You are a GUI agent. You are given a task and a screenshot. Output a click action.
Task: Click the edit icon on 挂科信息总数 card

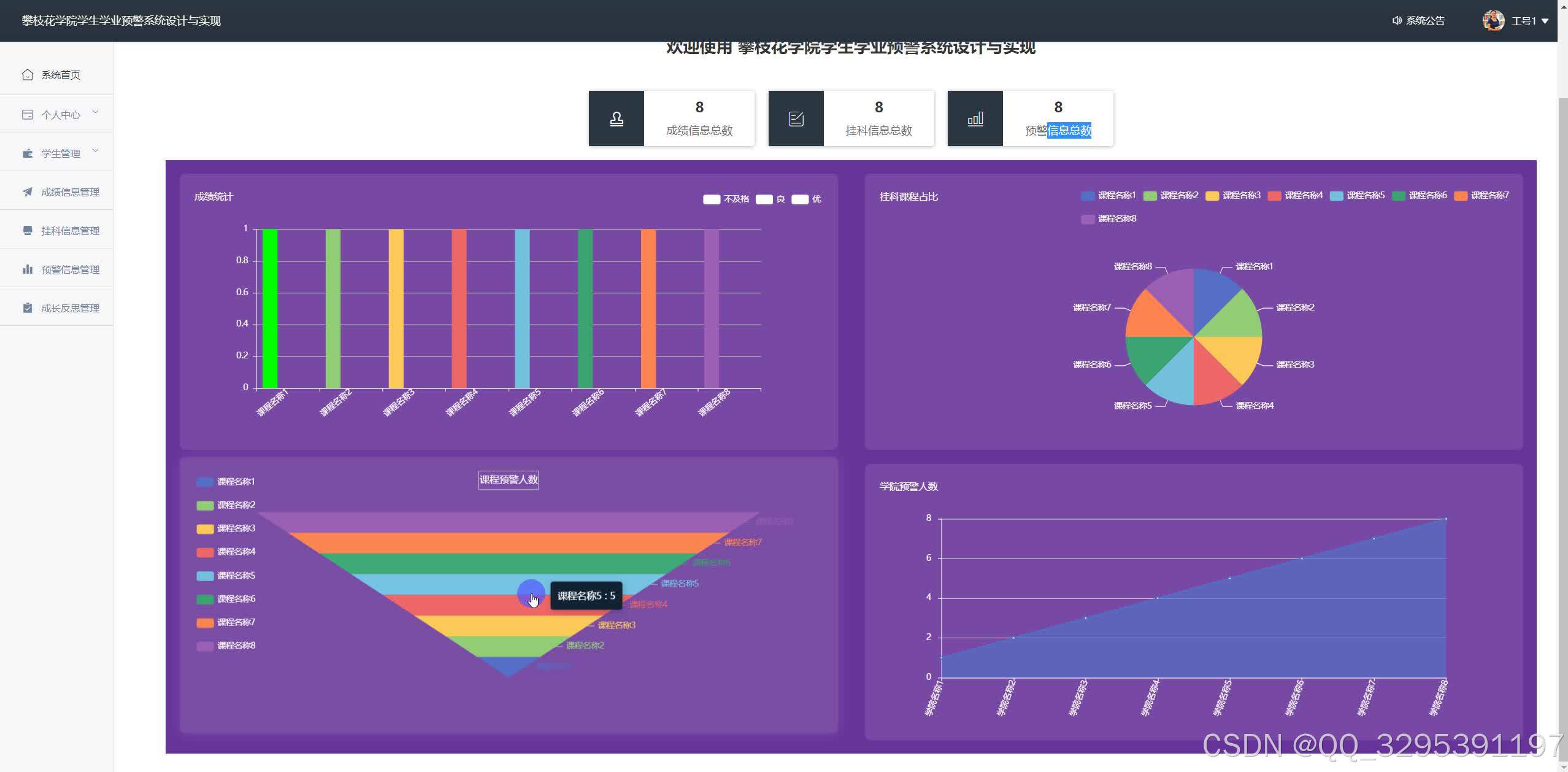[x=796, y=119]
